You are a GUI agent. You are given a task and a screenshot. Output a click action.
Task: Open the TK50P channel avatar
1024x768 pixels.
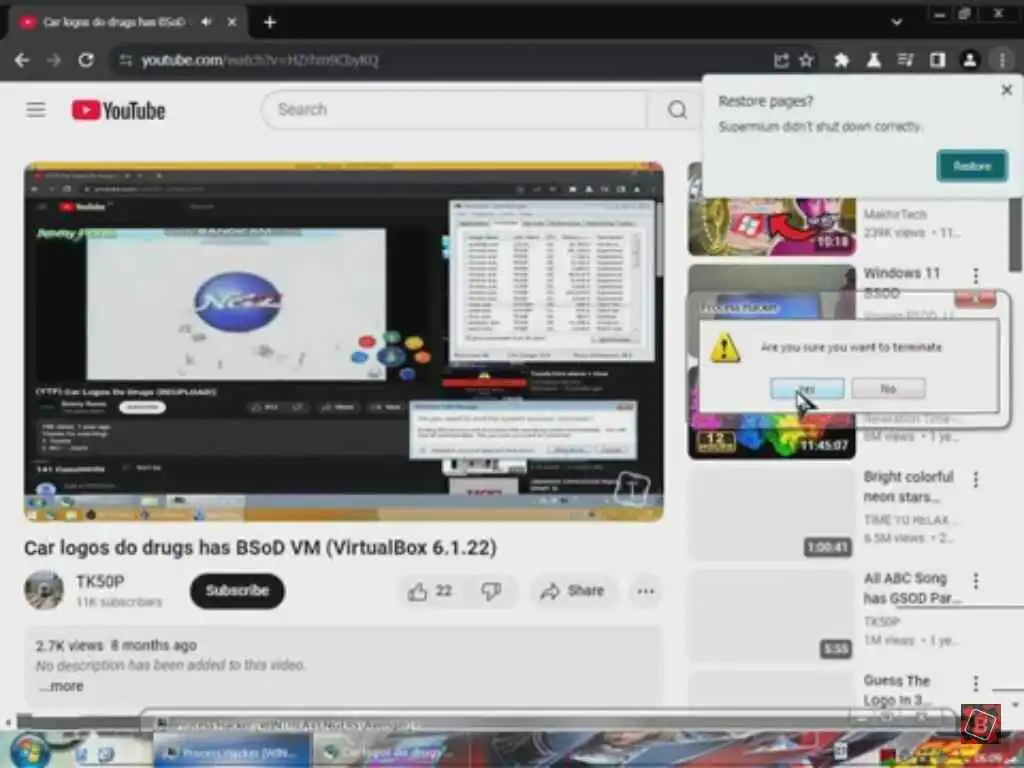click(x=44, y=590)
